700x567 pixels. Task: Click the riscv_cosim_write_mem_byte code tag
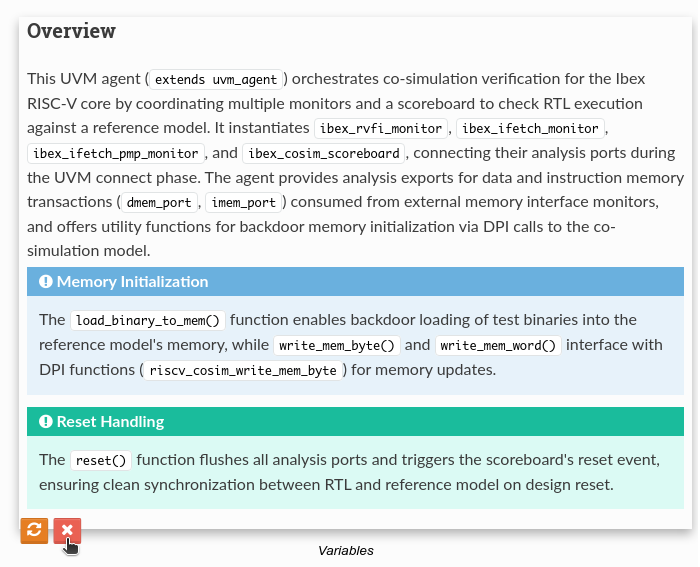click(x=243, y=371)
